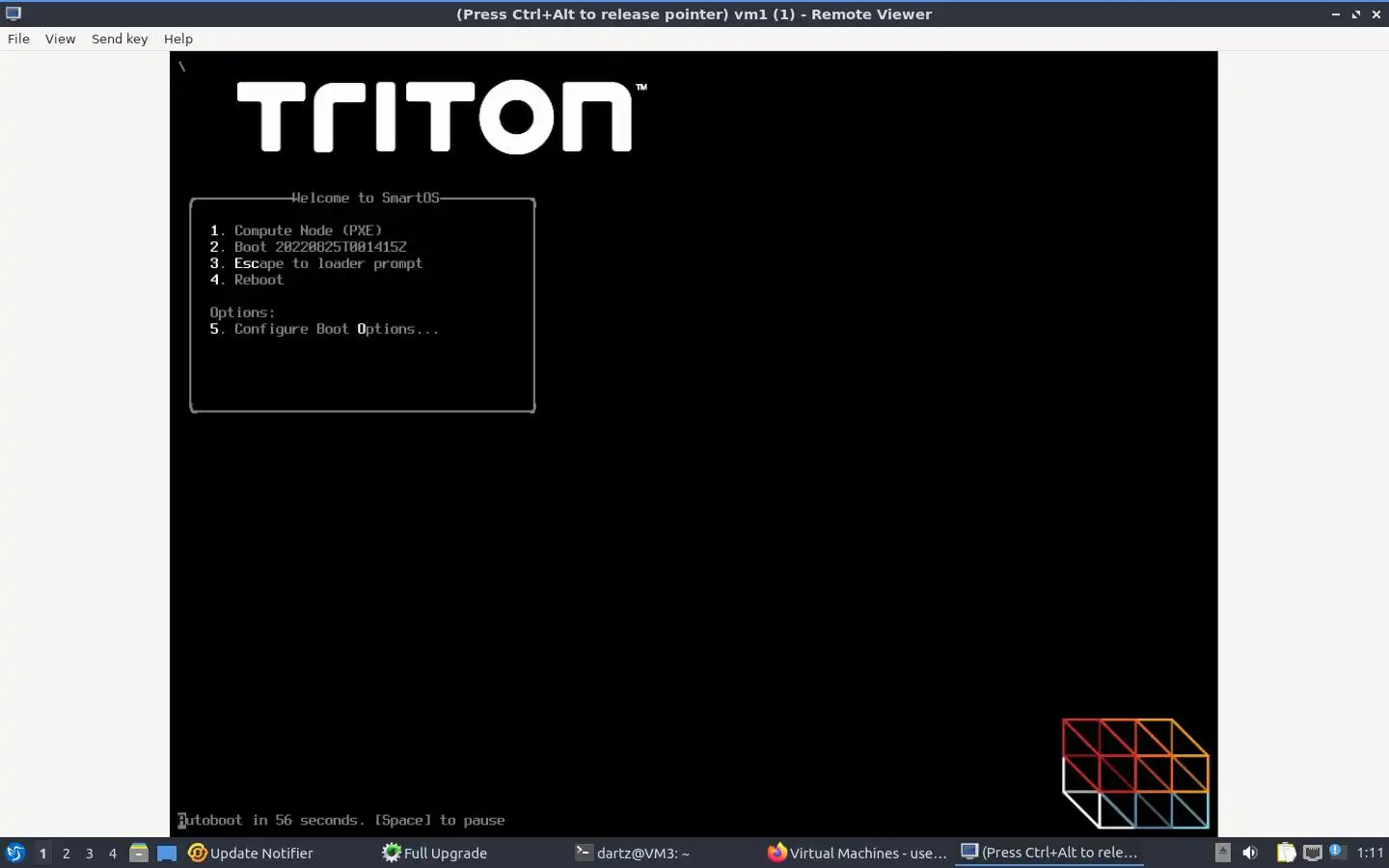Click the clock showing 1:11

1370,853
